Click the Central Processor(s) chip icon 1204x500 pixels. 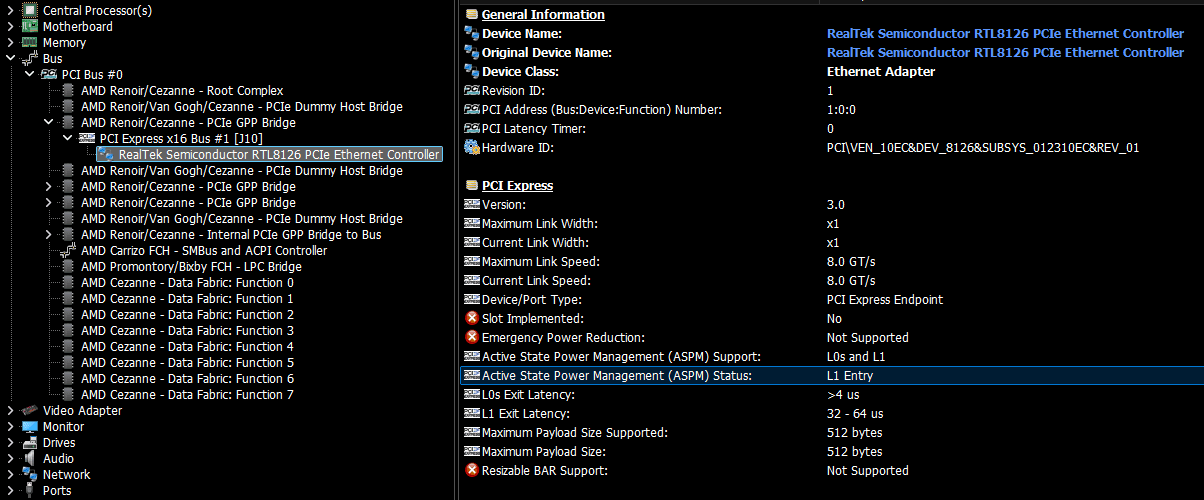[x=29, y=11]
